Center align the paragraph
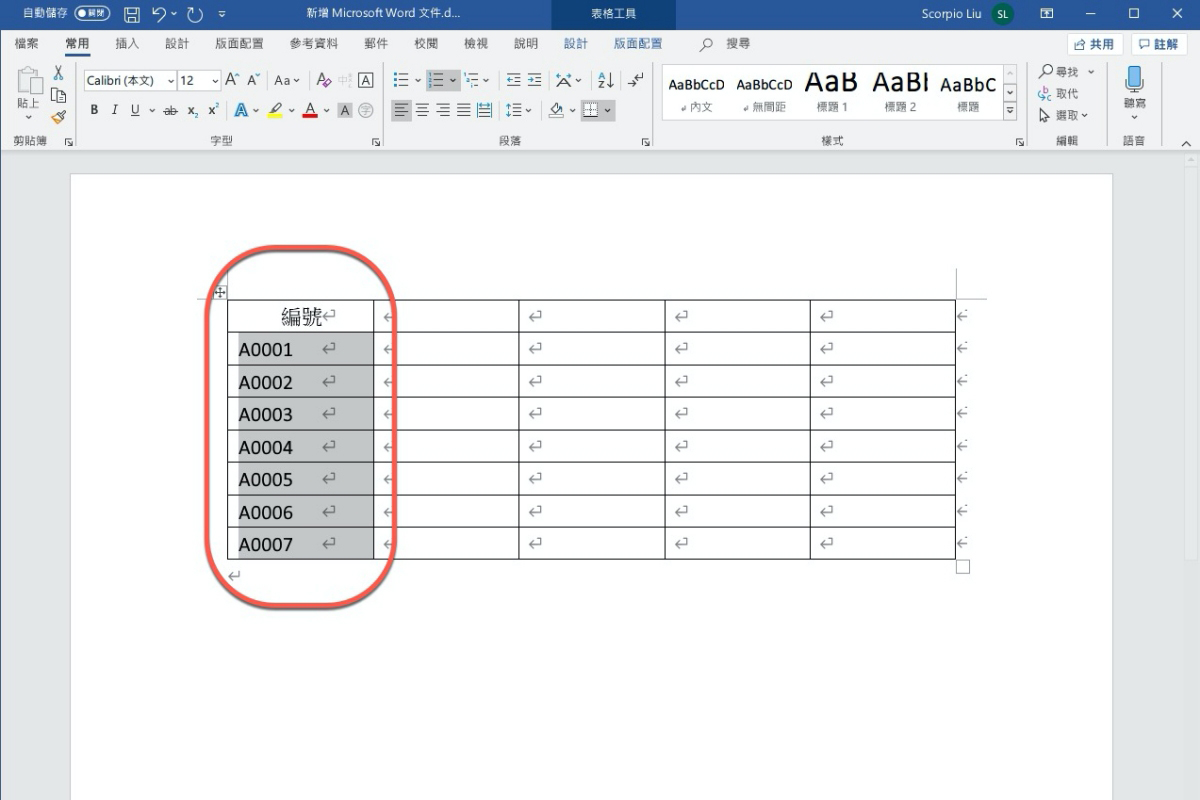The width and height of the screenshot is (1200, 800). (x=422, y=110)
